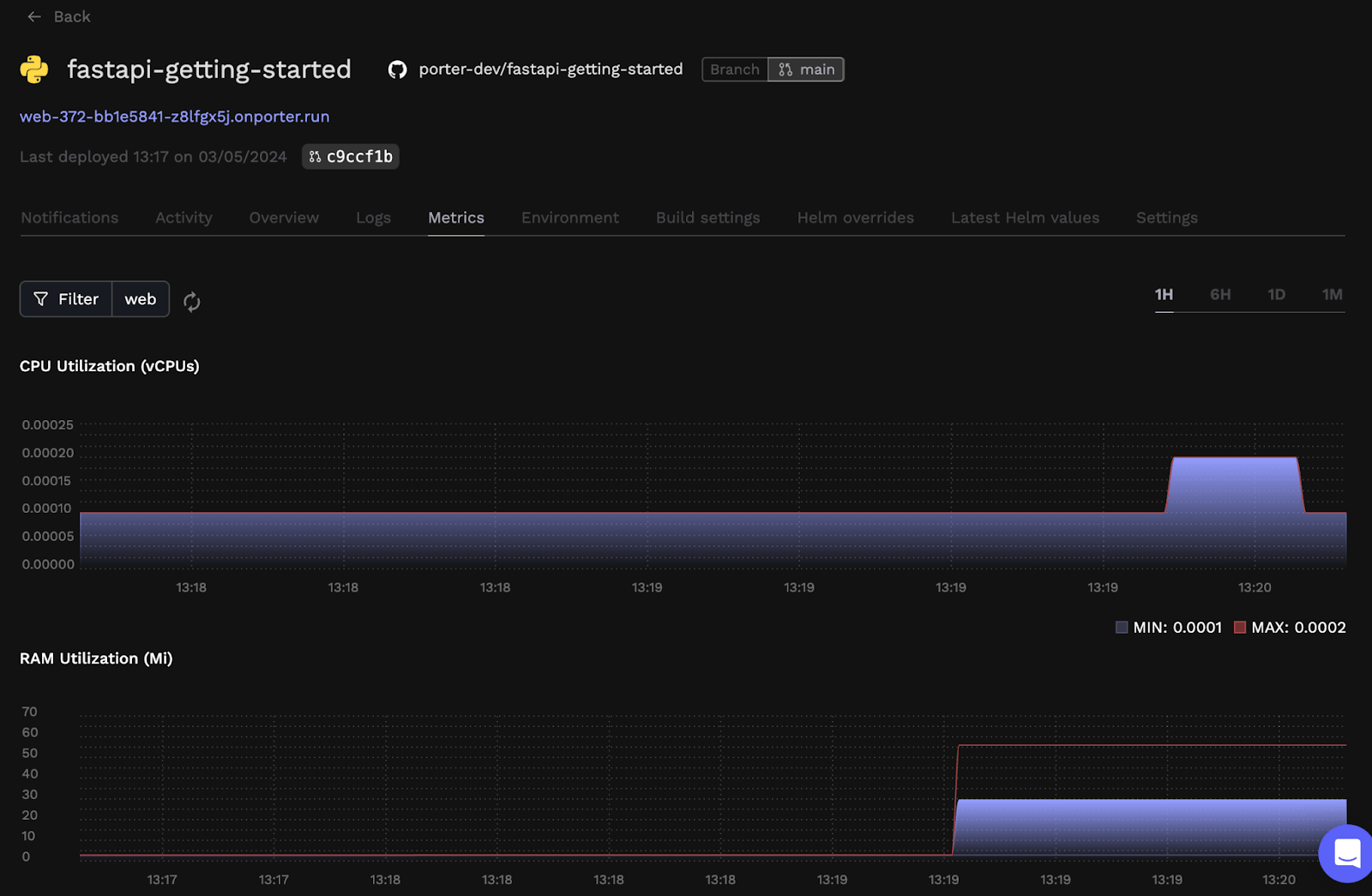This screenshot has height=896, width=1372.
Task: Click the GitHub repository icon
Action: [x=397, y=69]
